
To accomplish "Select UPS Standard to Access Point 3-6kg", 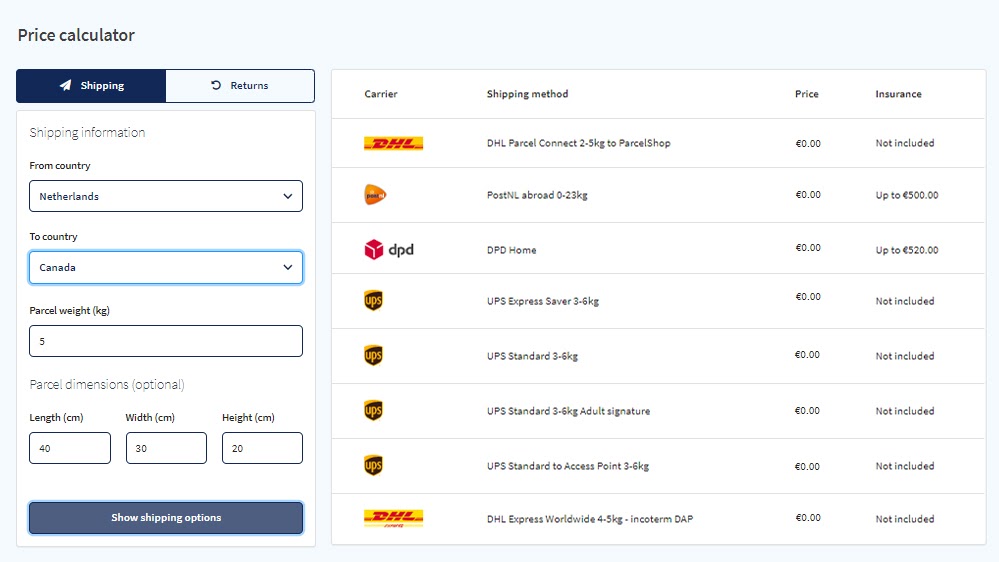I will pyautogui.click(x=568, y=466).
